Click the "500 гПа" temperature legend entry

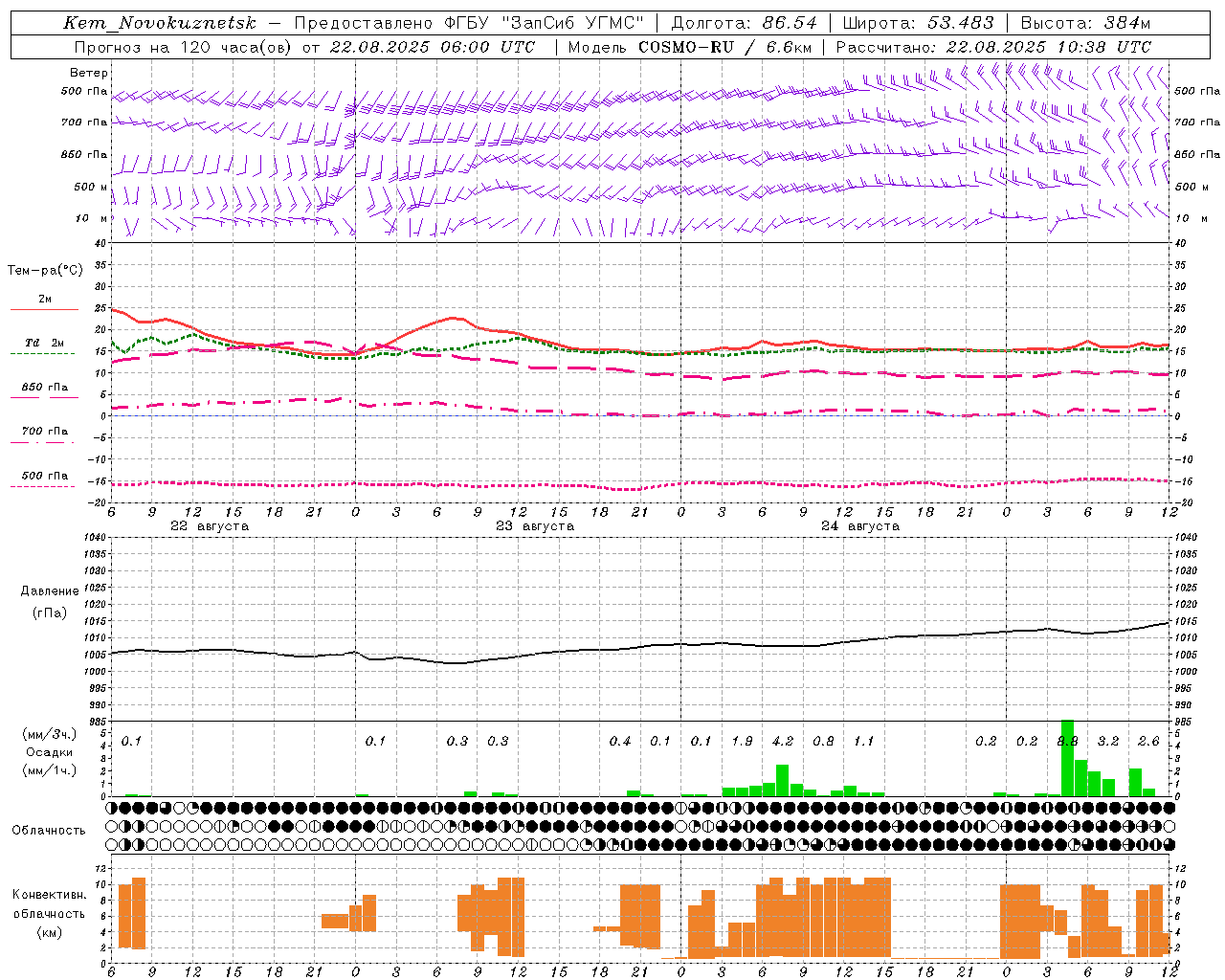pyautogui.click(x=45, y=476)
